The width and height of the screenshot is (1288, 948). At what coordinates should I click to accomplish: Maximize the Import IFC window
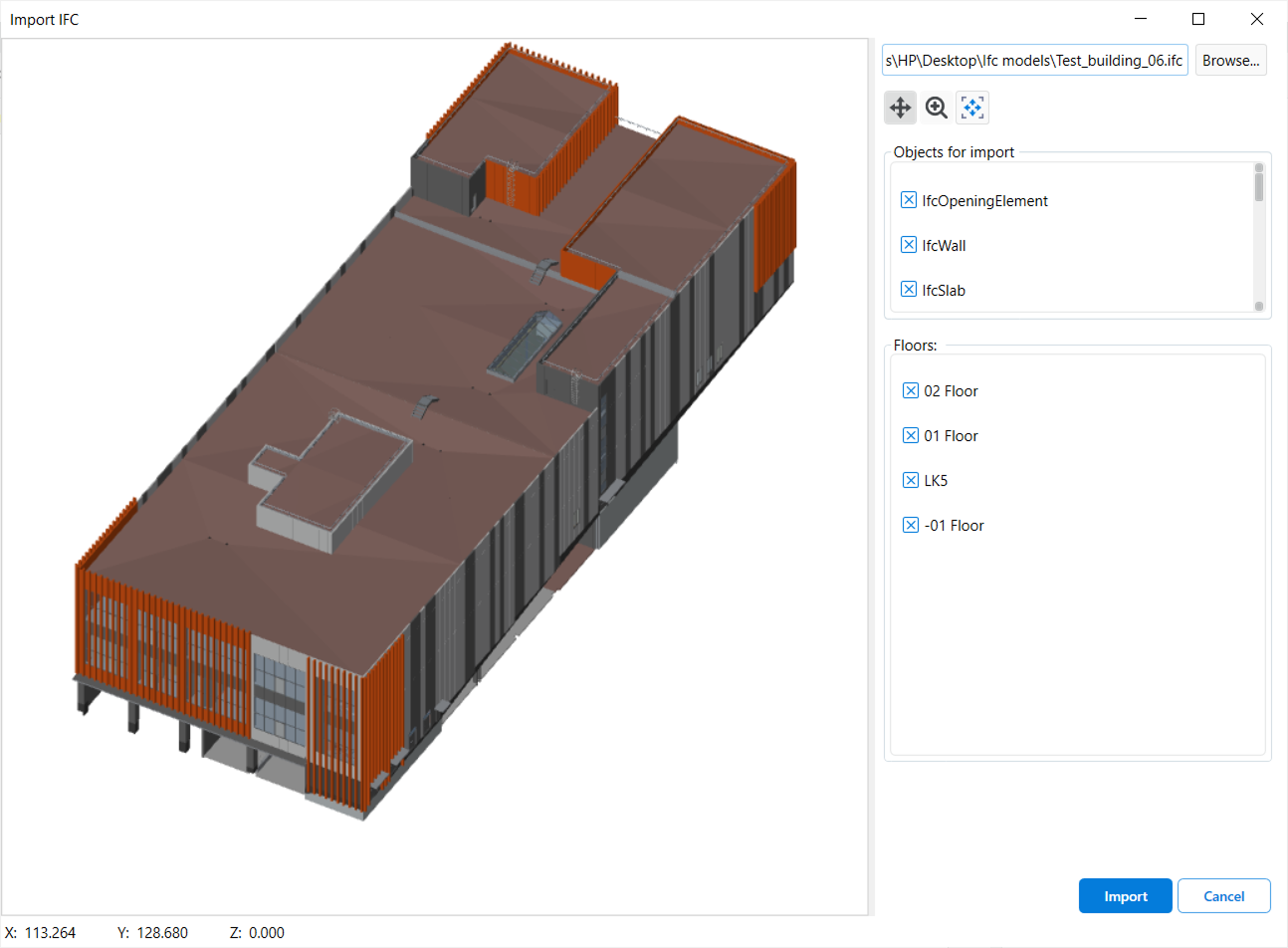click(1198, 19)
